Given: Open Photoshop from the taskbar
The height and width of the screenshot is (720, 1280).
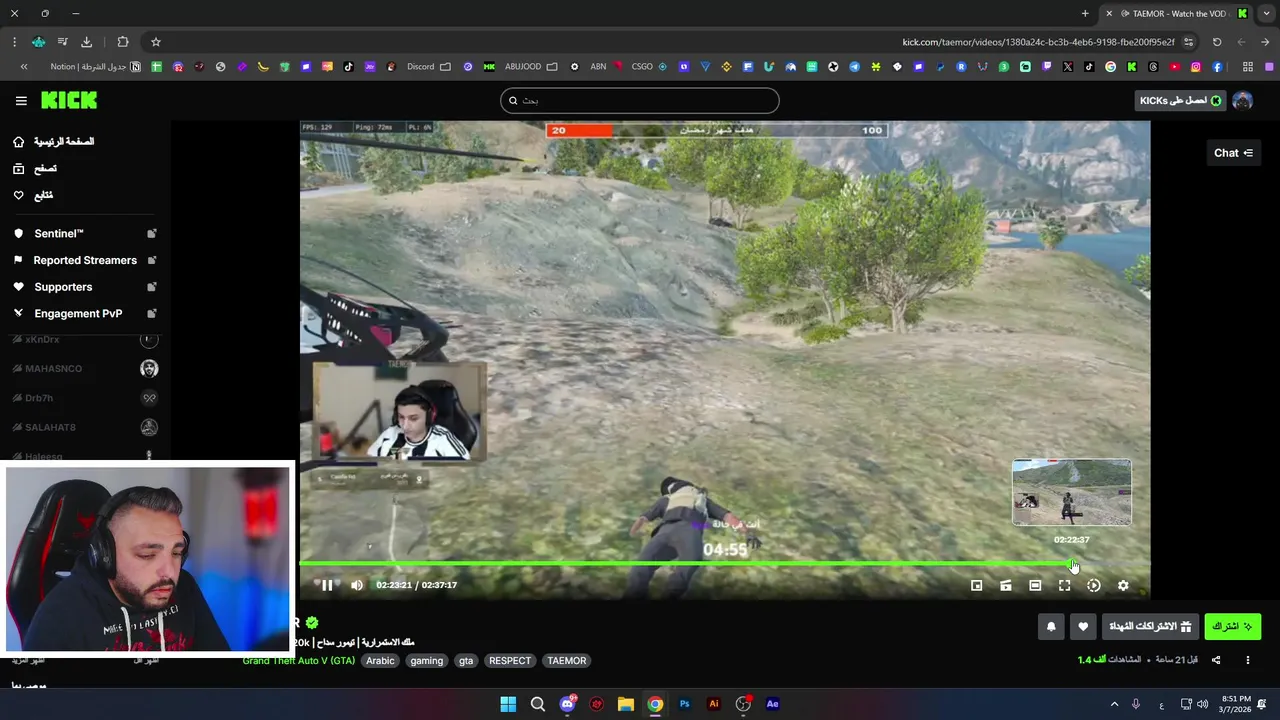Looking at the screenshot, I should 685,704.
